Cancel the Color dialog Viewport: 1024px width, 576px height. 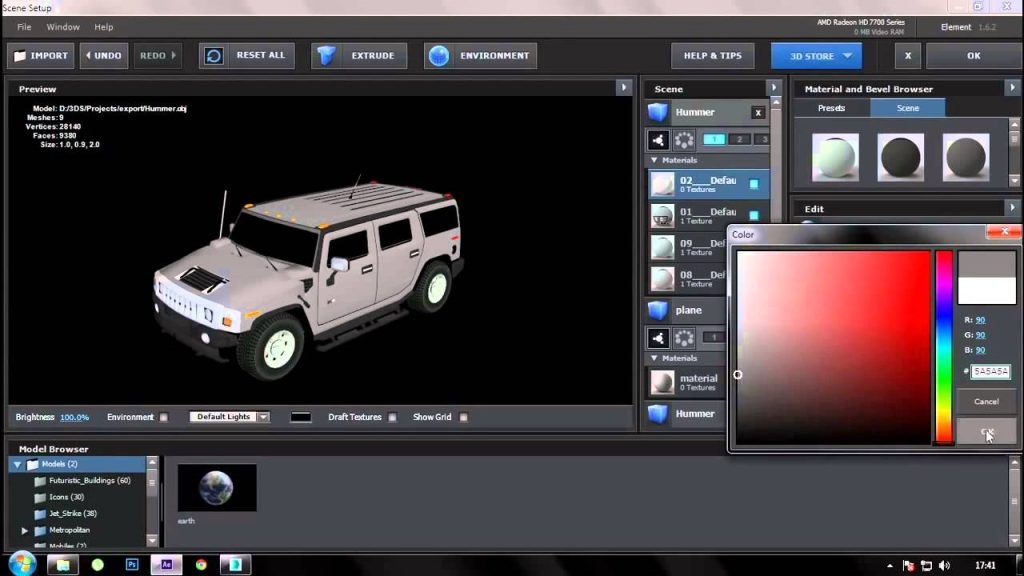pos(986,402)
